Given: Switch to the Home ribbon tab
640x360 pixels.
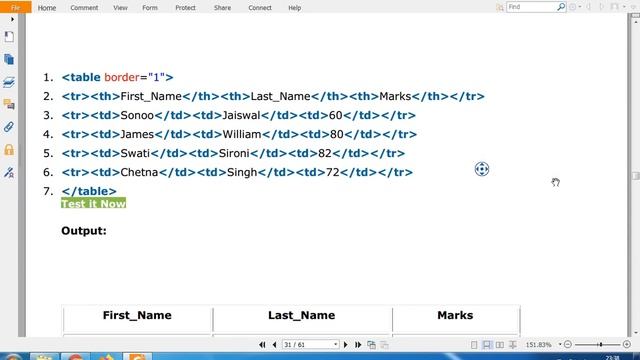Looking at the screenshot, I should pyautogui.click(x=47, y=8).
